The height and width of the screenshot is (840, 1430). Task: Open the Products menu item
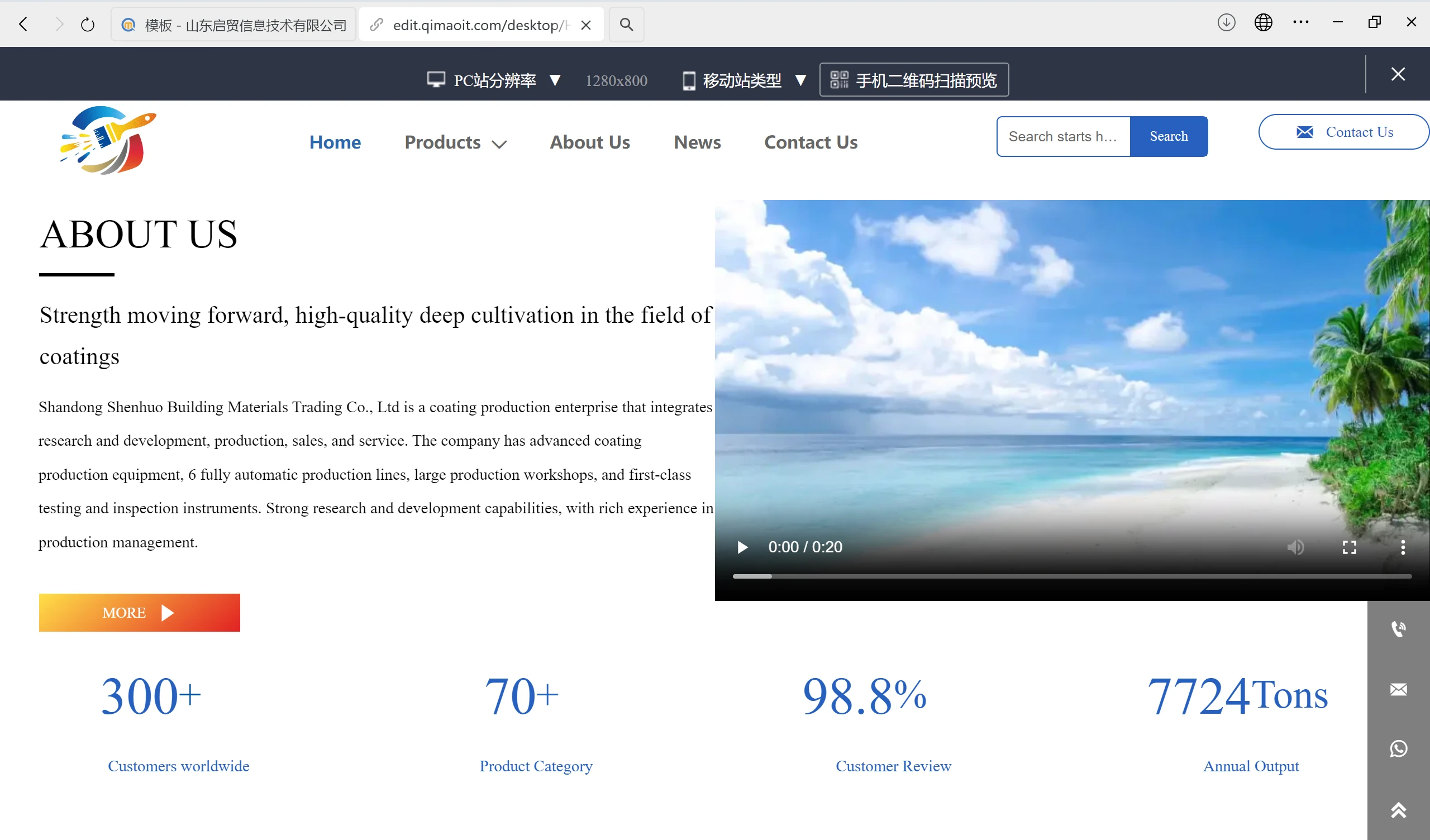pos(442,142)
